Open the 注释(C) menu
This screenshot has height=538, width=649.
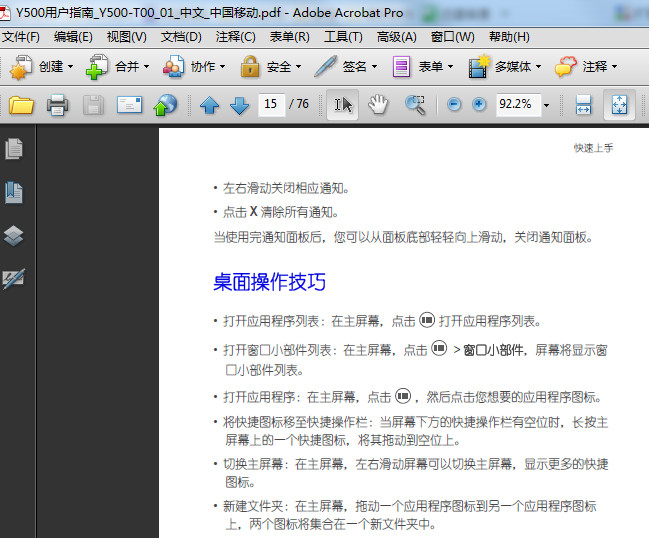tap(236, 37)
